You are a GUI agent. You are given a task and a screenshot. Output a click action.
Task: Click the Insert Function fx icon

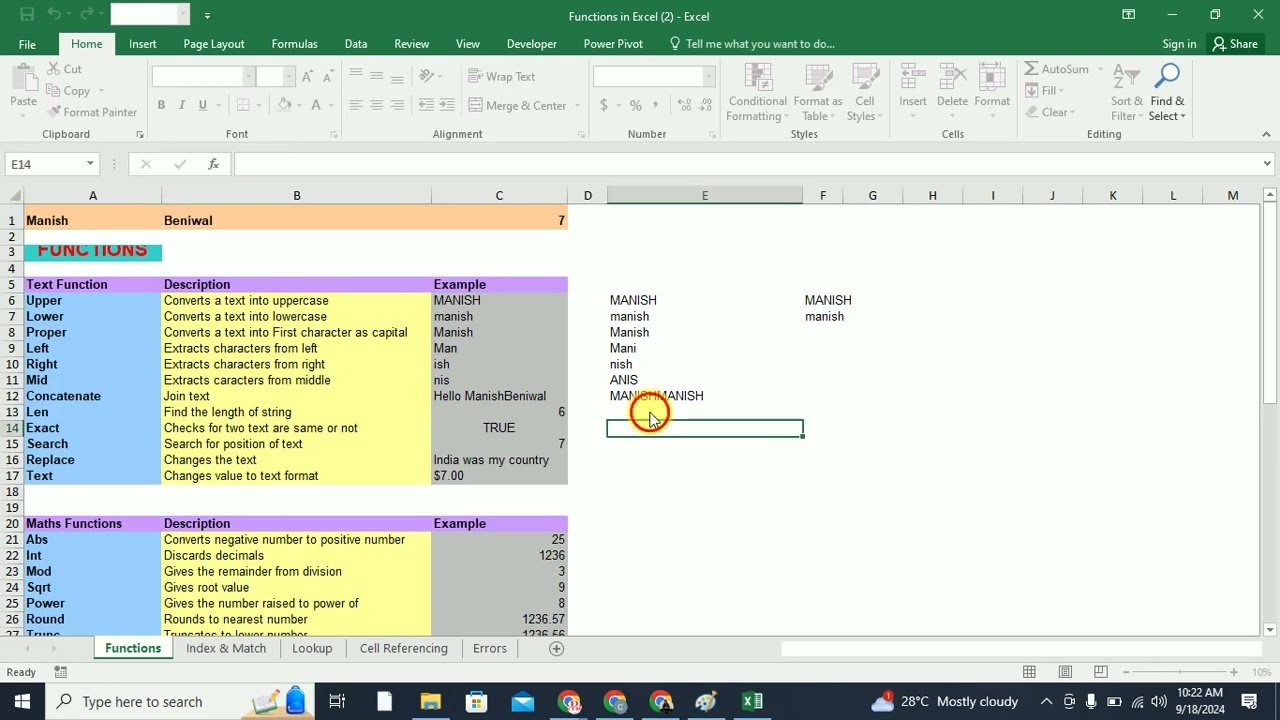(213, 164)
